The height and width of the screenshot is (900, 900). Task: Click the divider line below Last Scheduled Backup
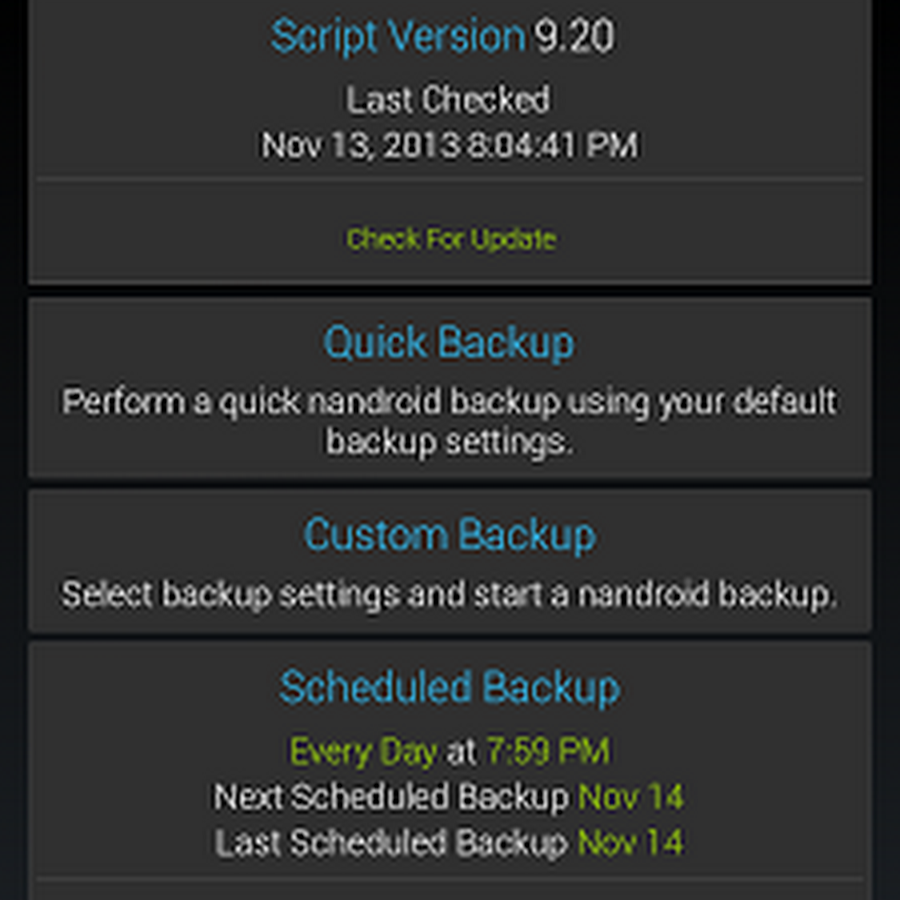tap(449, 880)
